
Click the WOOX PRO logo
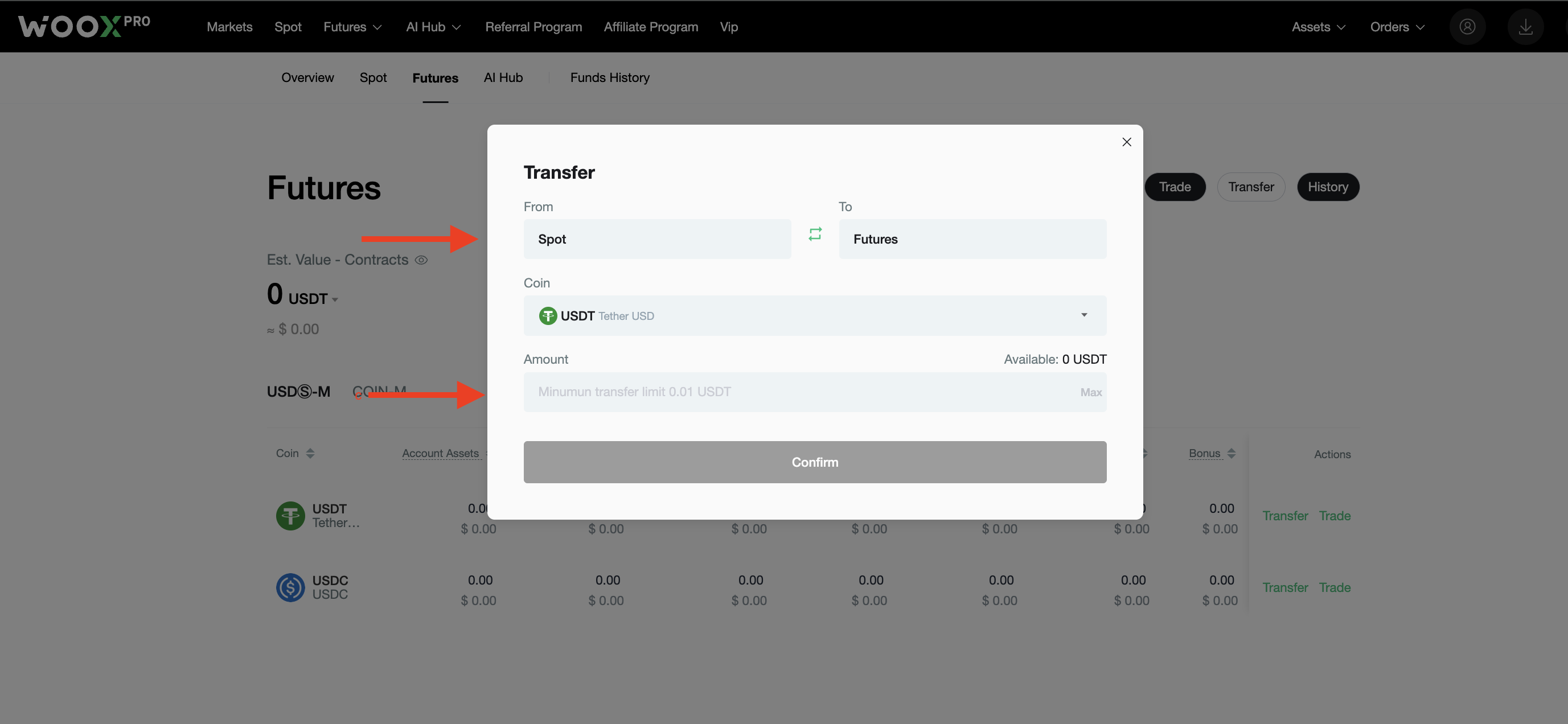84,26
